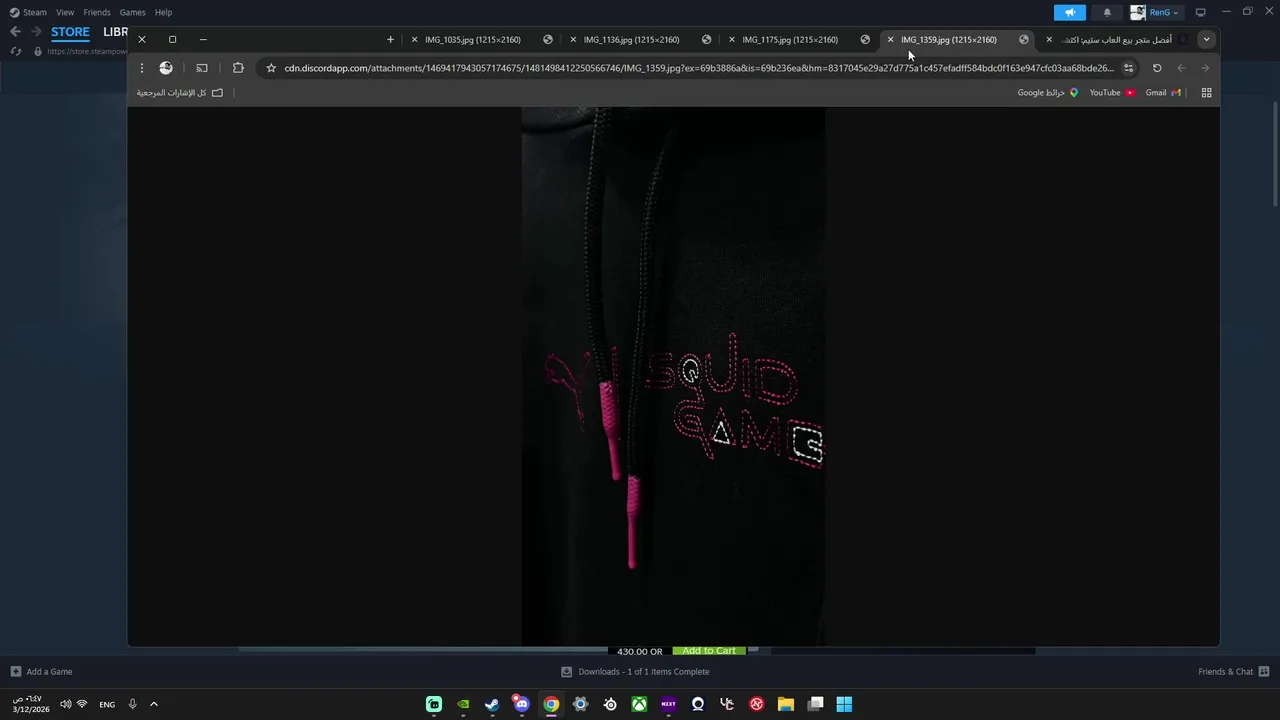Enter Steam Big Picture mode icon
The width and height of the screenshot is (1280, 720).
tap(1200, 12)
